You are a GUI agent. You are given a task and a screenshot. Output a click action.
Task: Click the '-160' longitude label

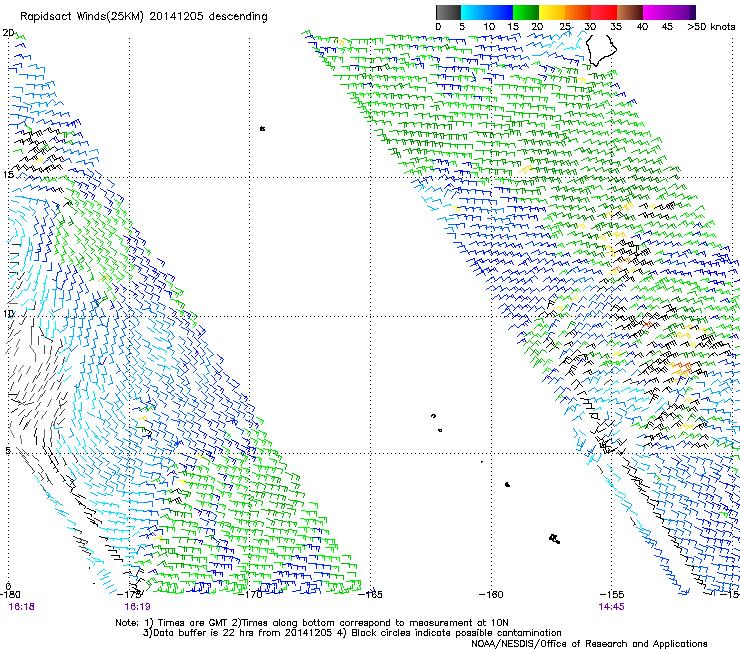point(491,595)
